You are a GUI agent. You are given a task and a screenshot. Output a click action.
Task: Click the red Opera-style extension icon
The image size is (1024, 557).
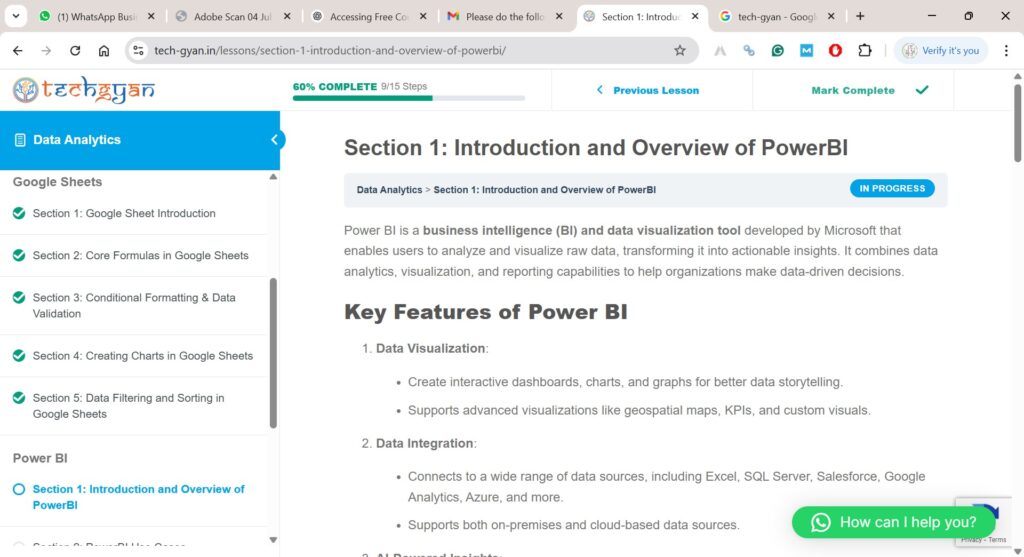[x=835, y=50]
